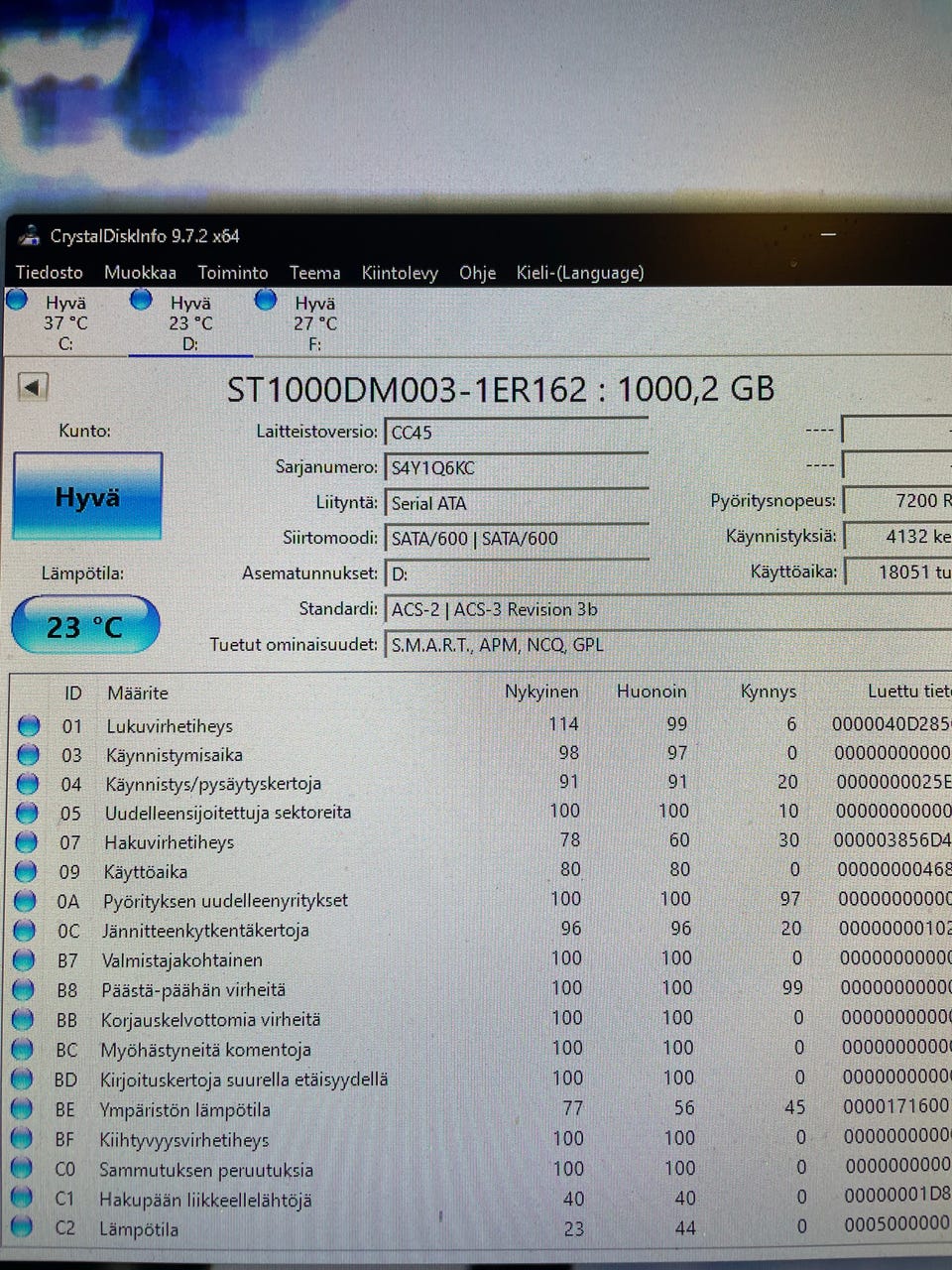Open the Tiedosto menu
This screenshot has width=952, height=1270.
[x=50, y=273]
